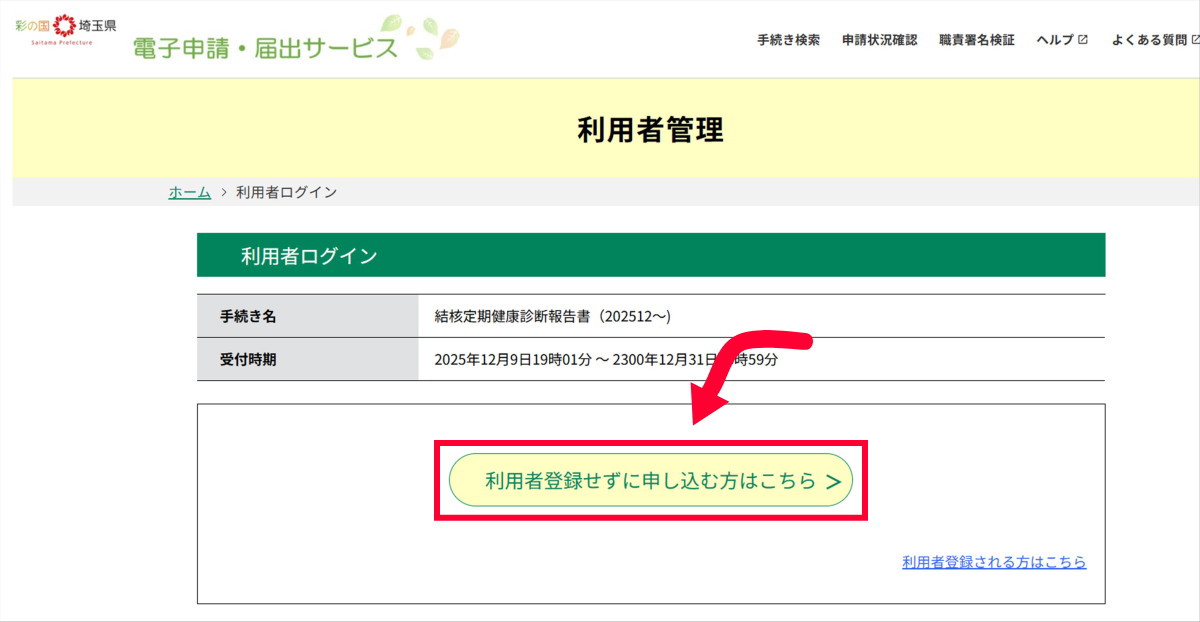This screenshot has height=622, width=1200.
Task: Open the ヘルプ text in the navigation
Action: tap(1055, 40)
